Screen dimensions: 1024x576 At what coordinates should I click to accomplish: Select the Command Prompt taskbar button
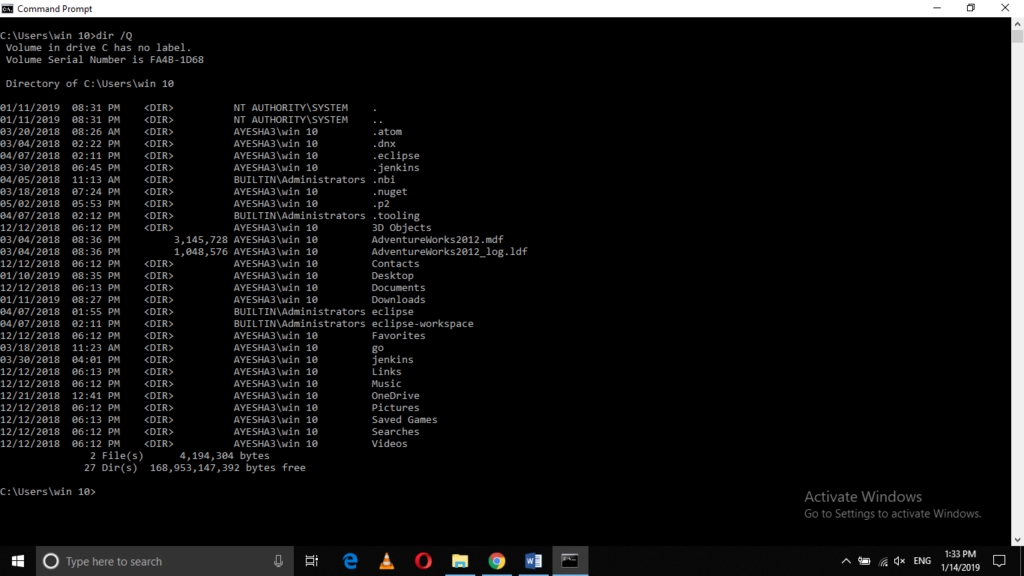pyautogui.click(x=570, y=561)
